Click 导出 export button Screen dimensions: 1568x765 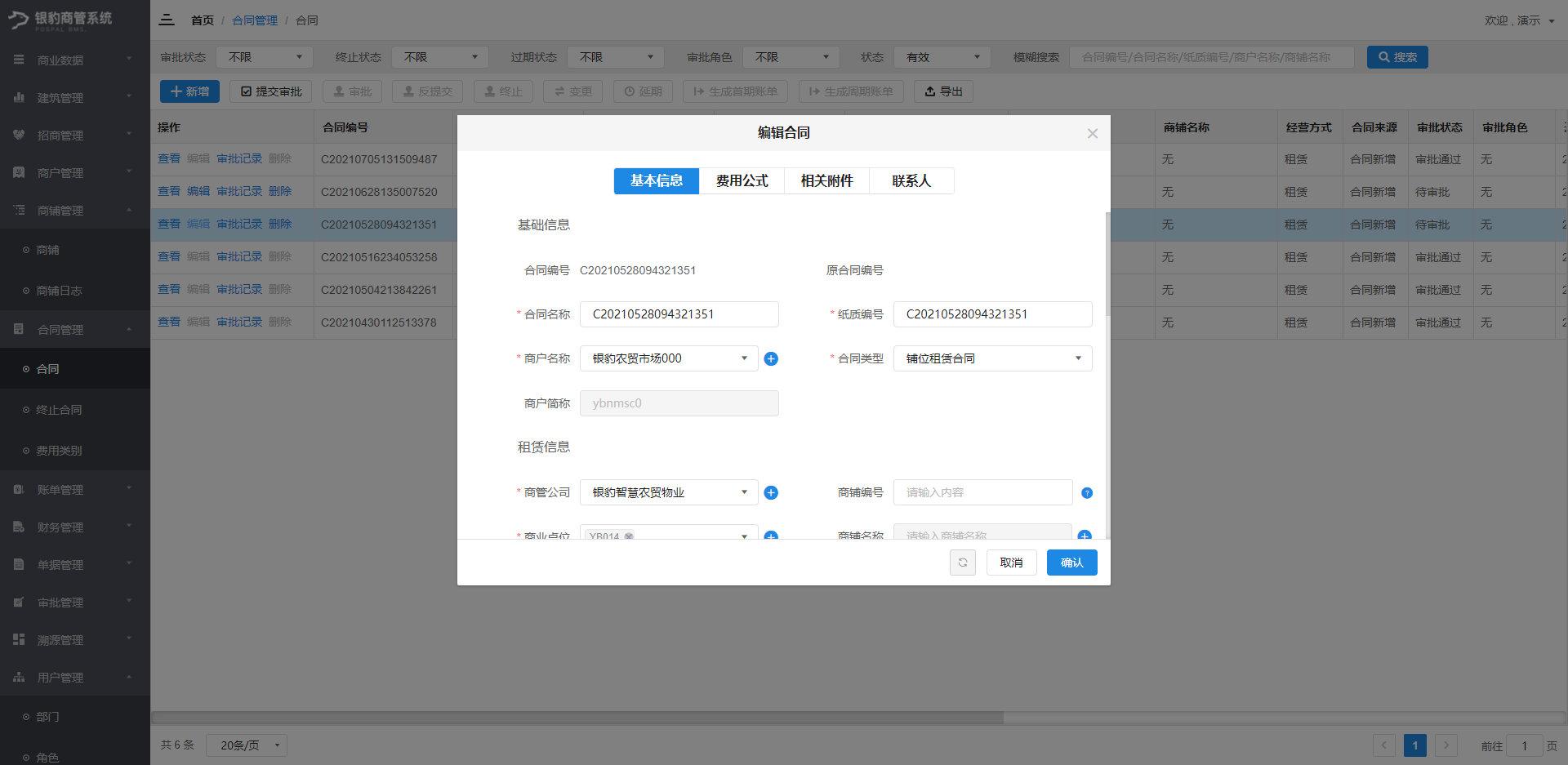(943, 91)
